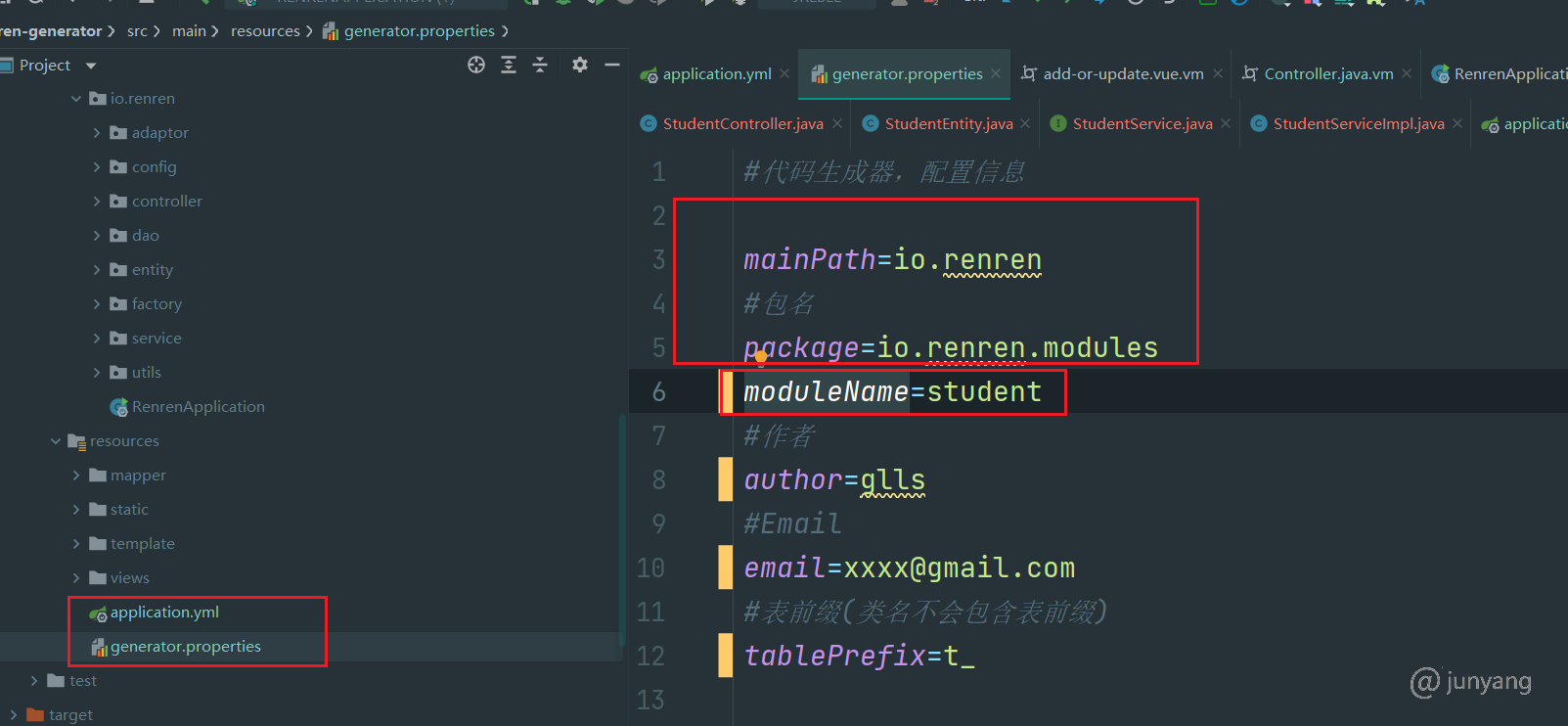The width and height of the screenshot is (1568, 726).
Task: Click the bulb intention icon near line 5
Action: (761, 358)
